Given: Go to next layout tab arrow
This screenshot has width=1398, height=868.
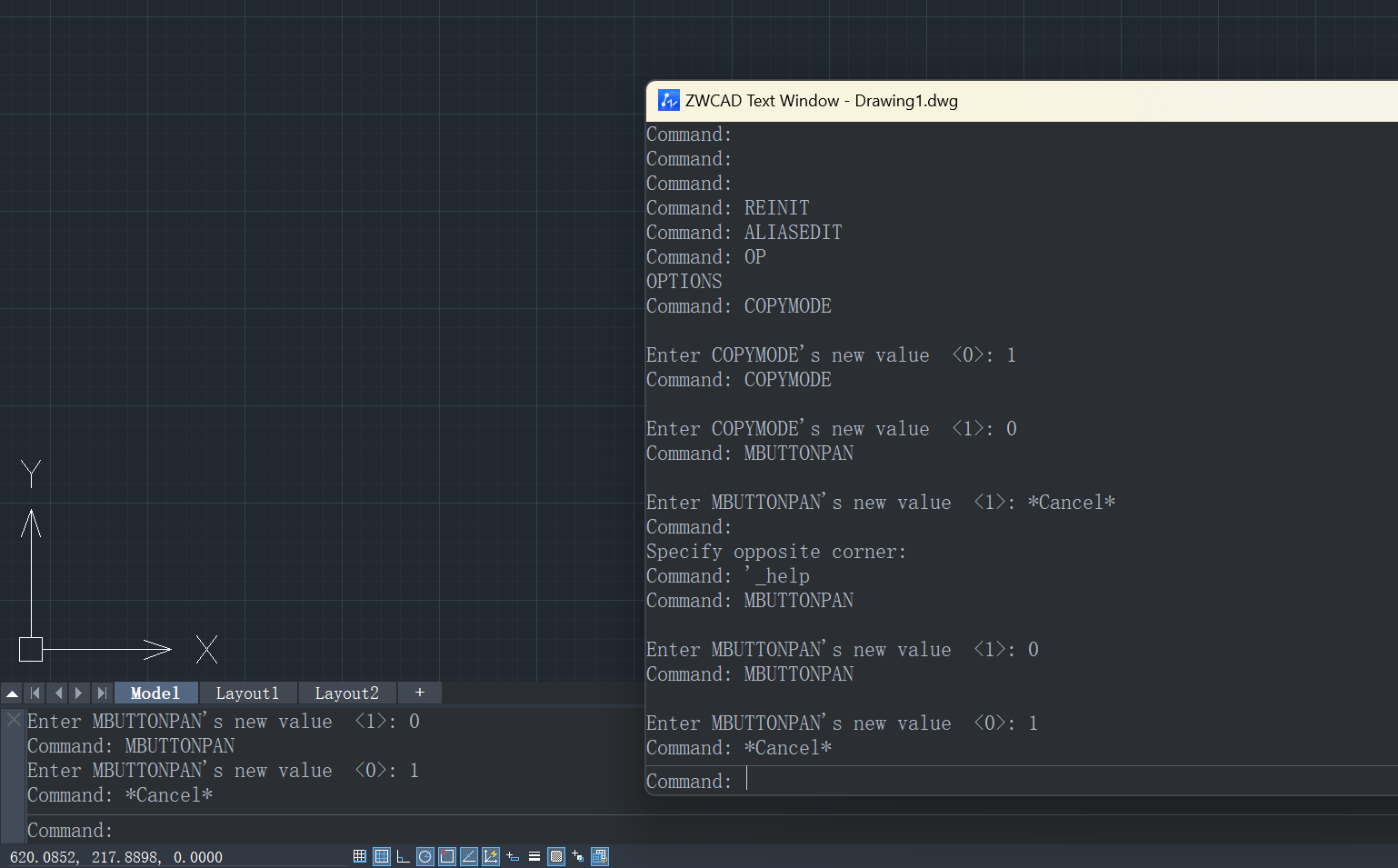Looking at the screenshot, I should point(79,693).
